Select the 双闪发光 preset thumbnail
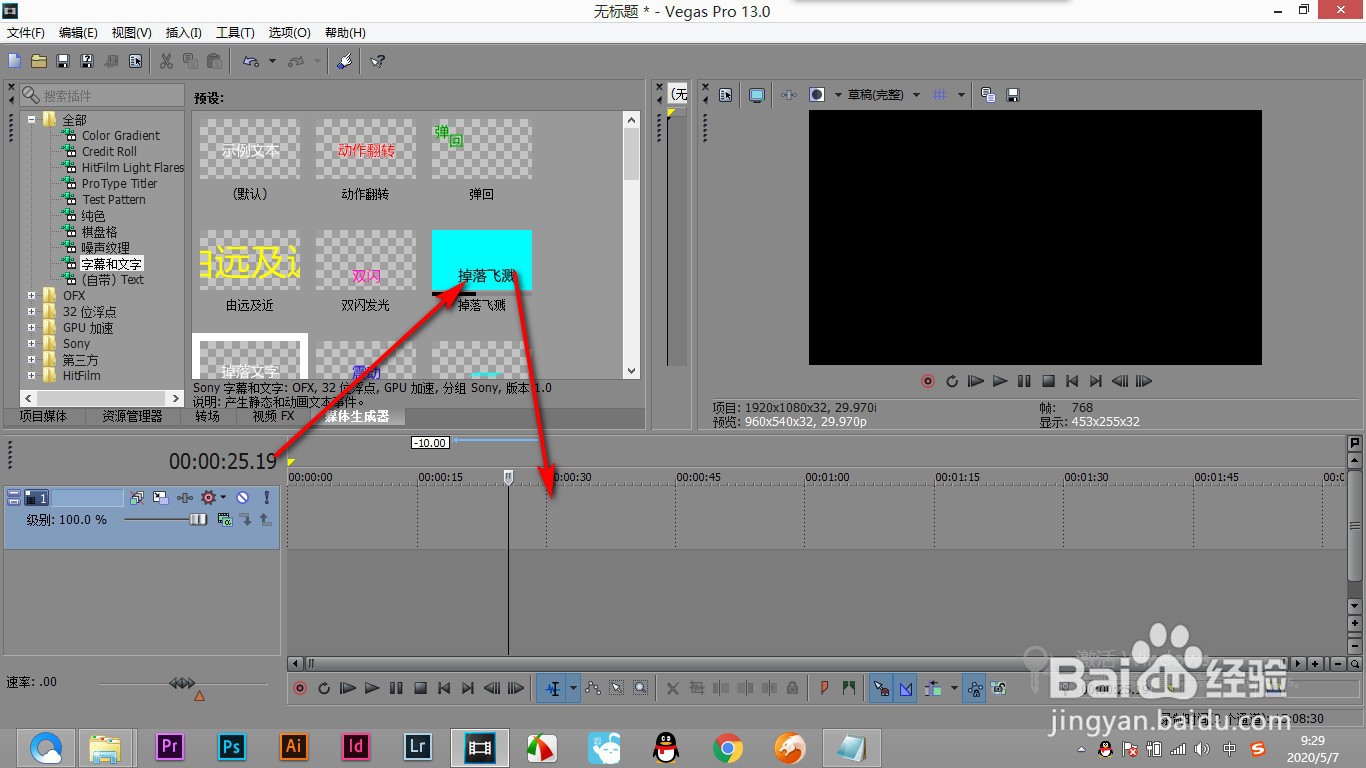Viewport: 1366px width, 768px height. [x=366, y=260]
